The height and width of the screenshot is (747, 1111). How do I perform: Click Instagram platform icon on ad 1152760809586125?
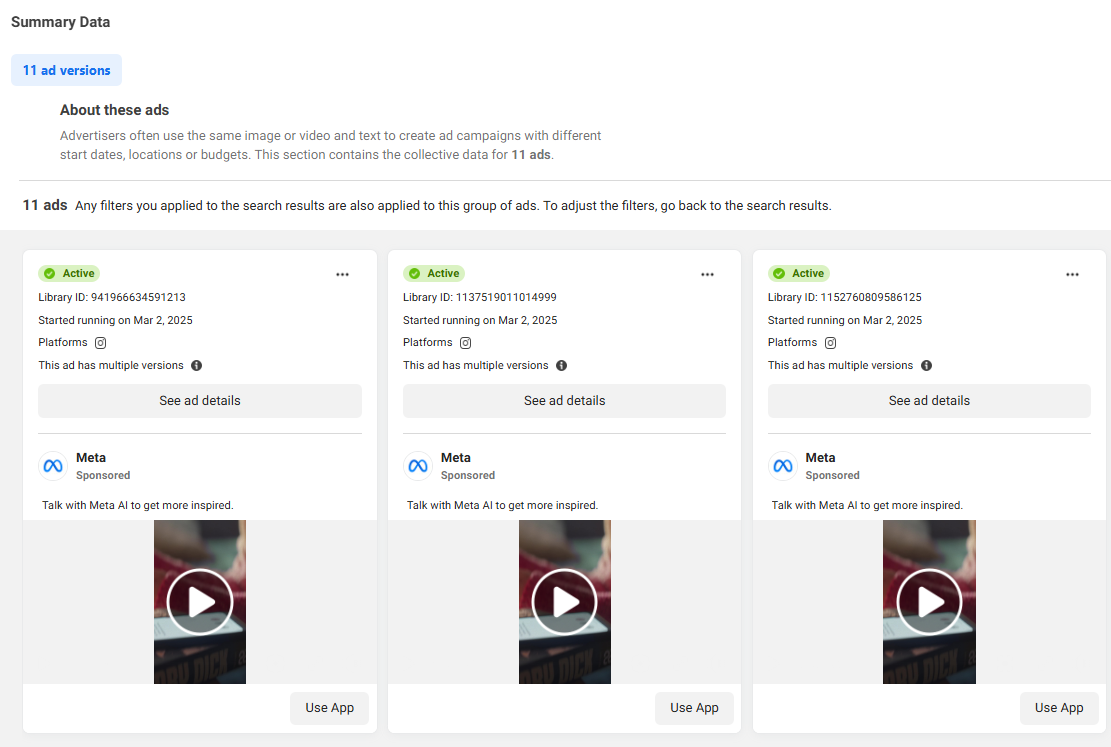[830, 343]
